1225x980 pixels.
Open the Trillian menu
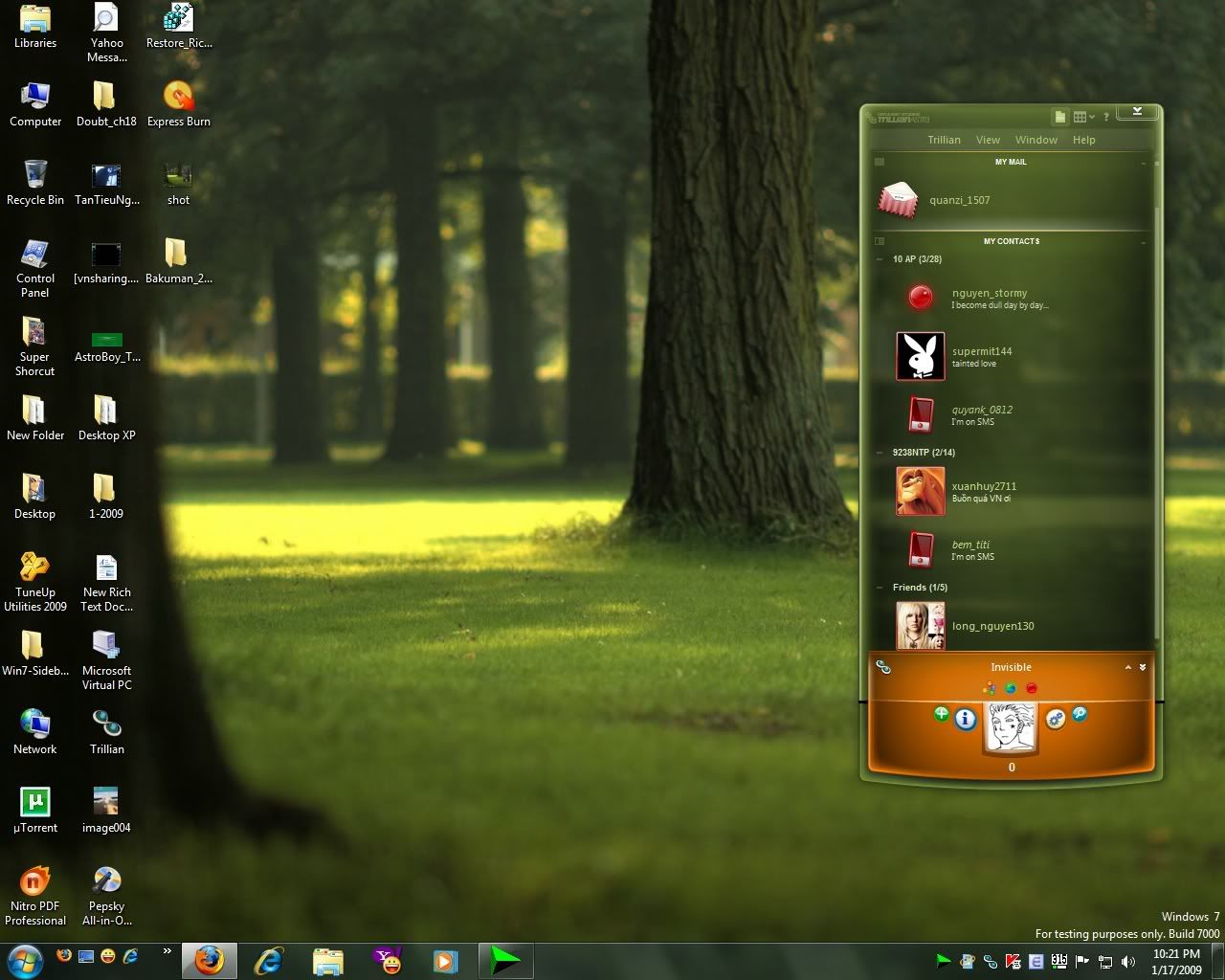point(944,140)
